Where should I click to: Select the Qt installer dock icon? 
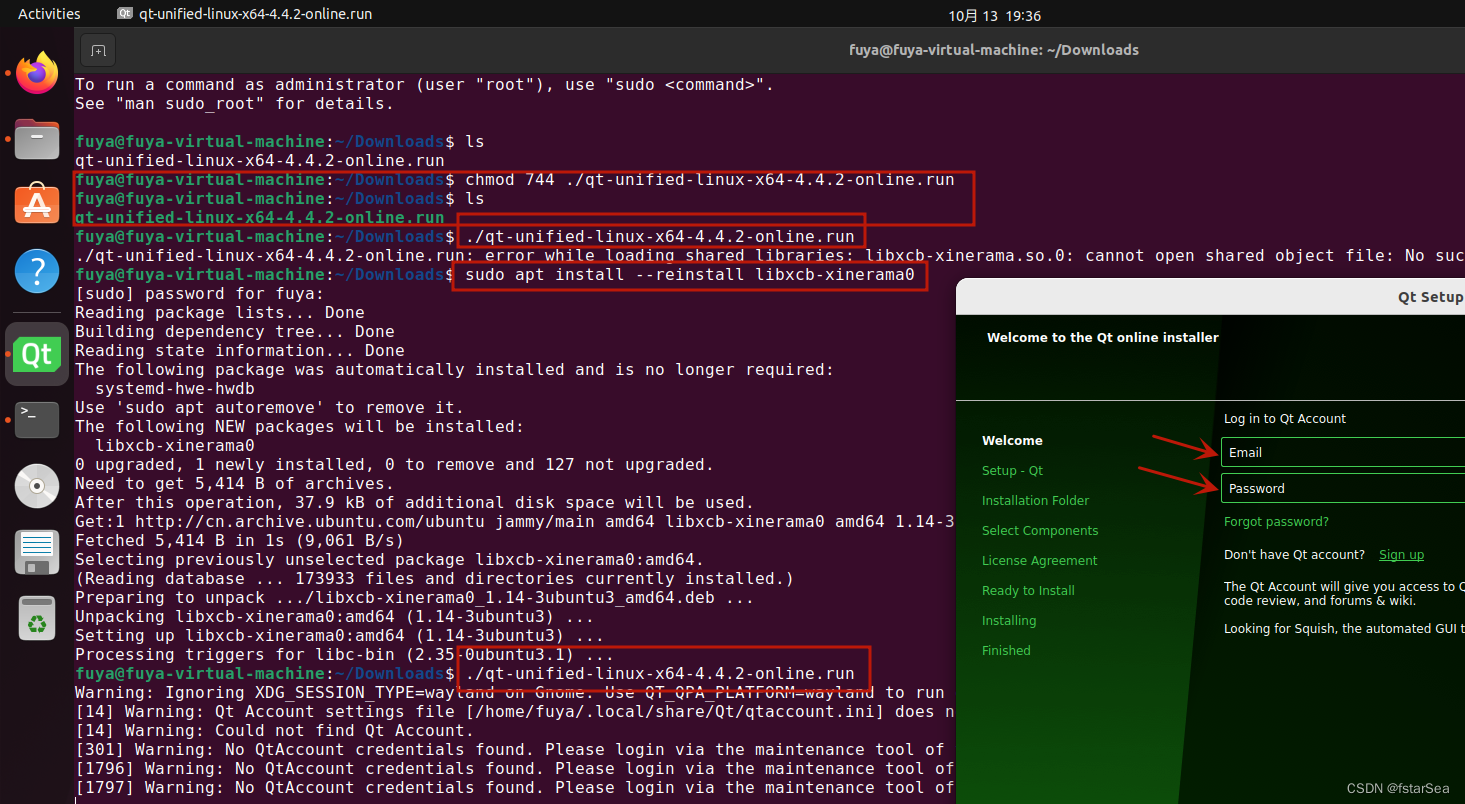tap(37, 354)
